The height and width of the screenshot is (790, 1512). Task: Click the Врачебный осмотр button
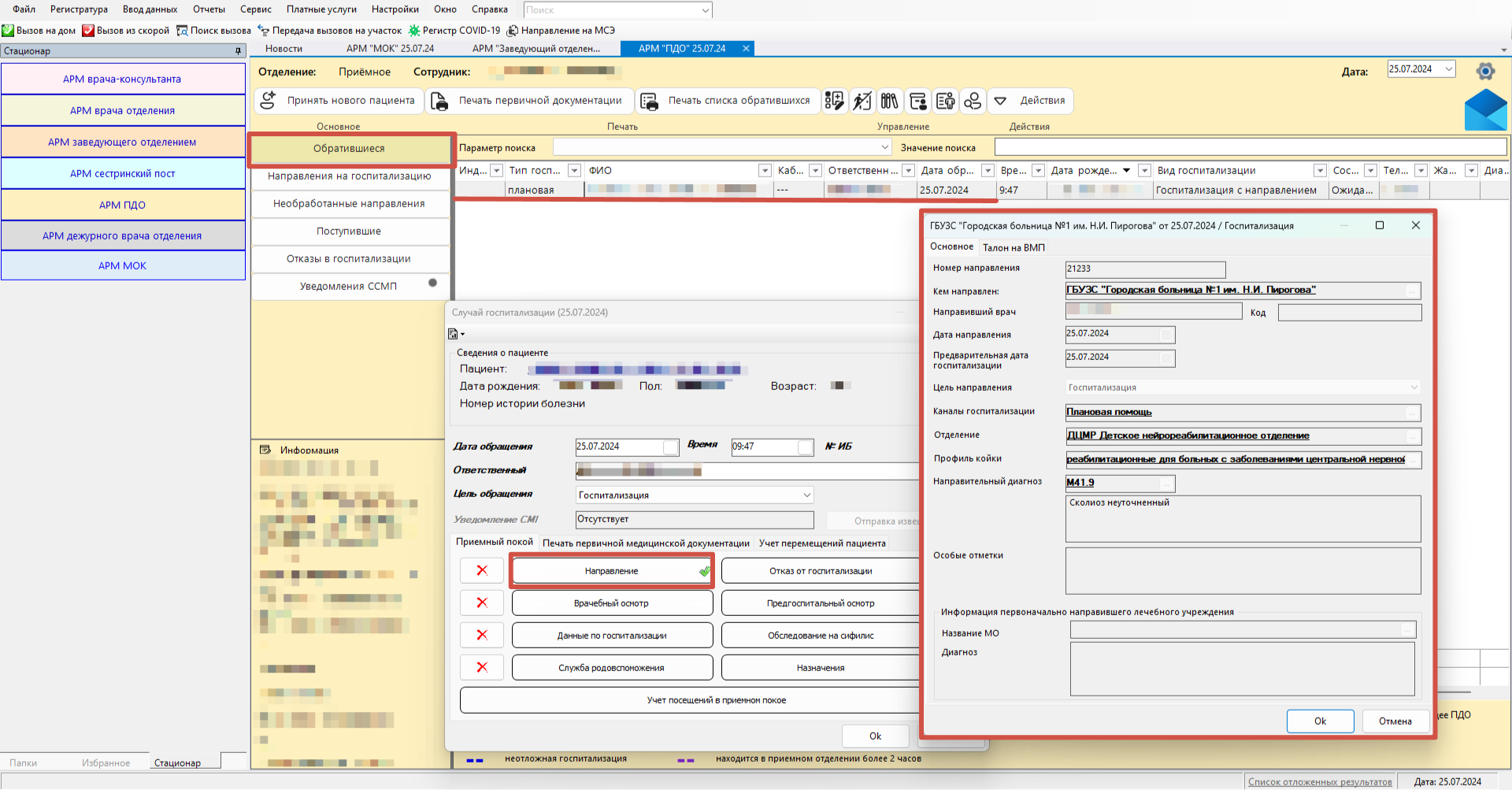pos(612,603)
